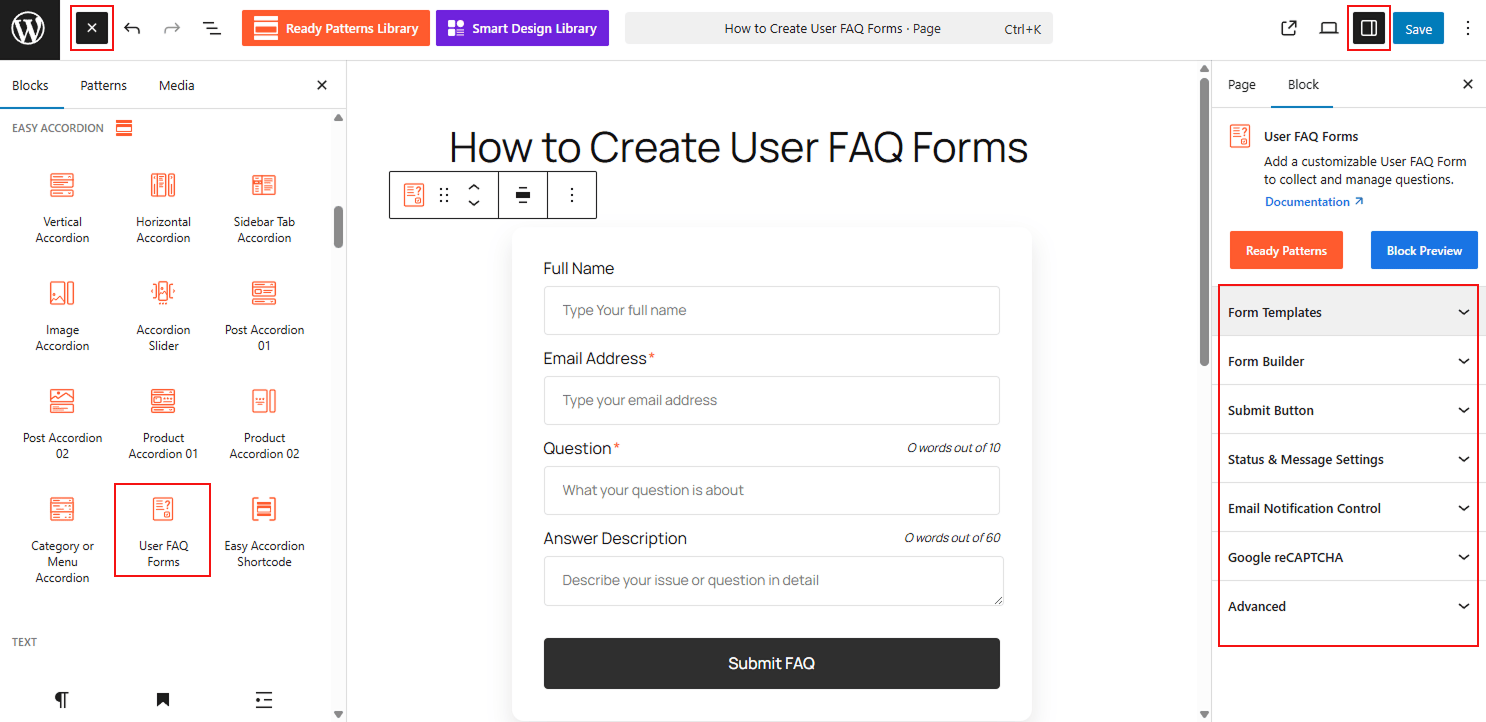Select the Vertical Accordion block
Viewport: 1486px width, 722px height.
click(x=62, y=205)
